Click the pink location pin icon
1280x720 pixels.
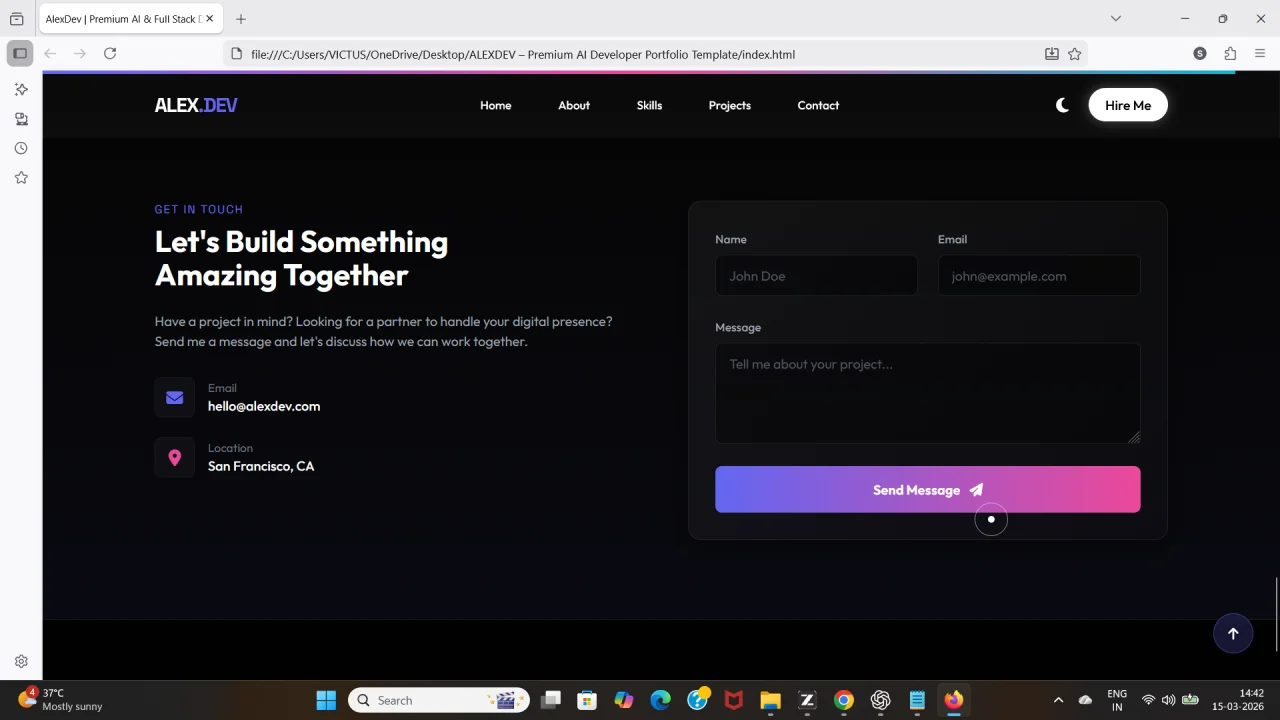(x=175, y=457)
